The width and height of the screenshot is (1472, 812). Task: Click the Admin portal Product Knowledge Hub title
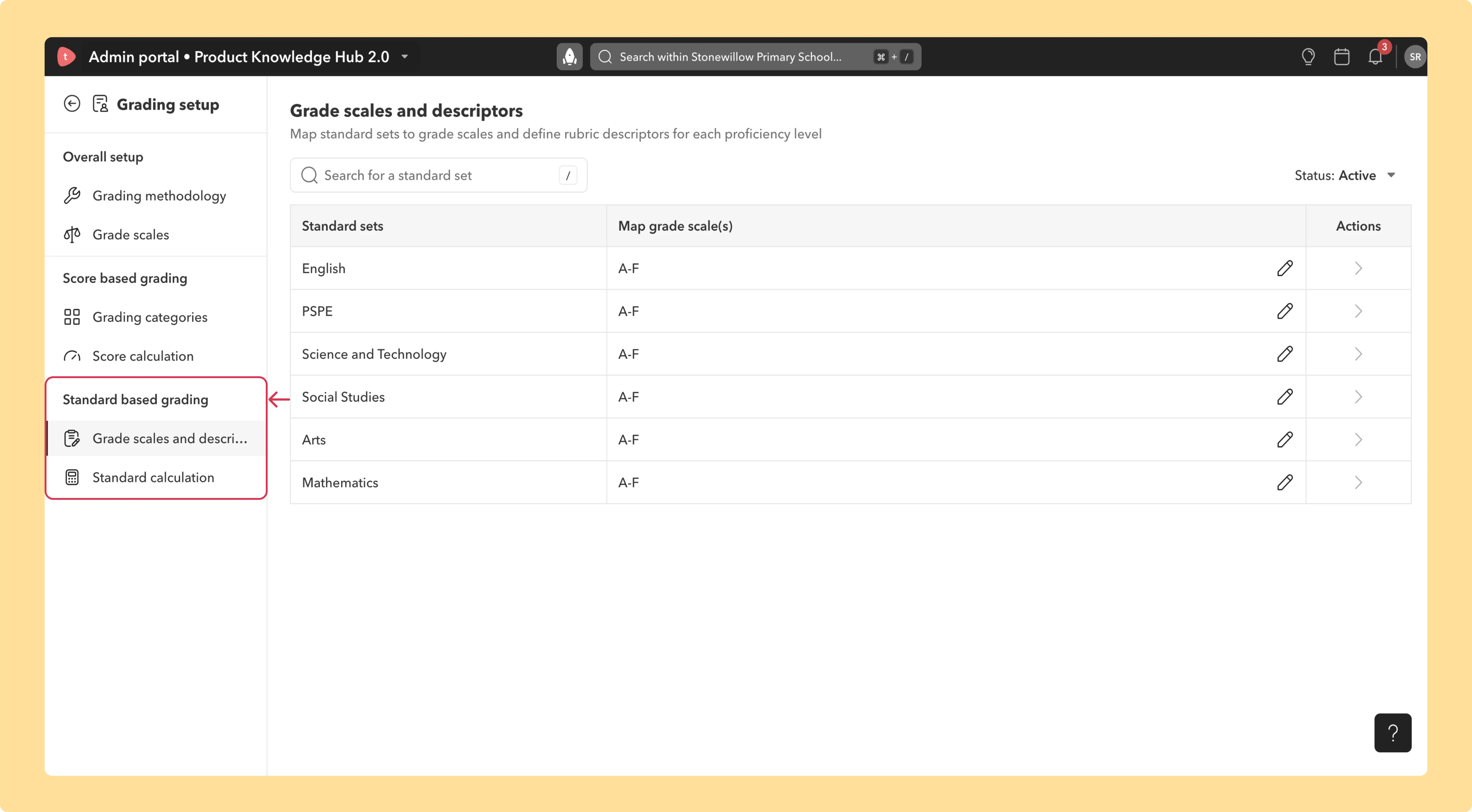[239, 57]
